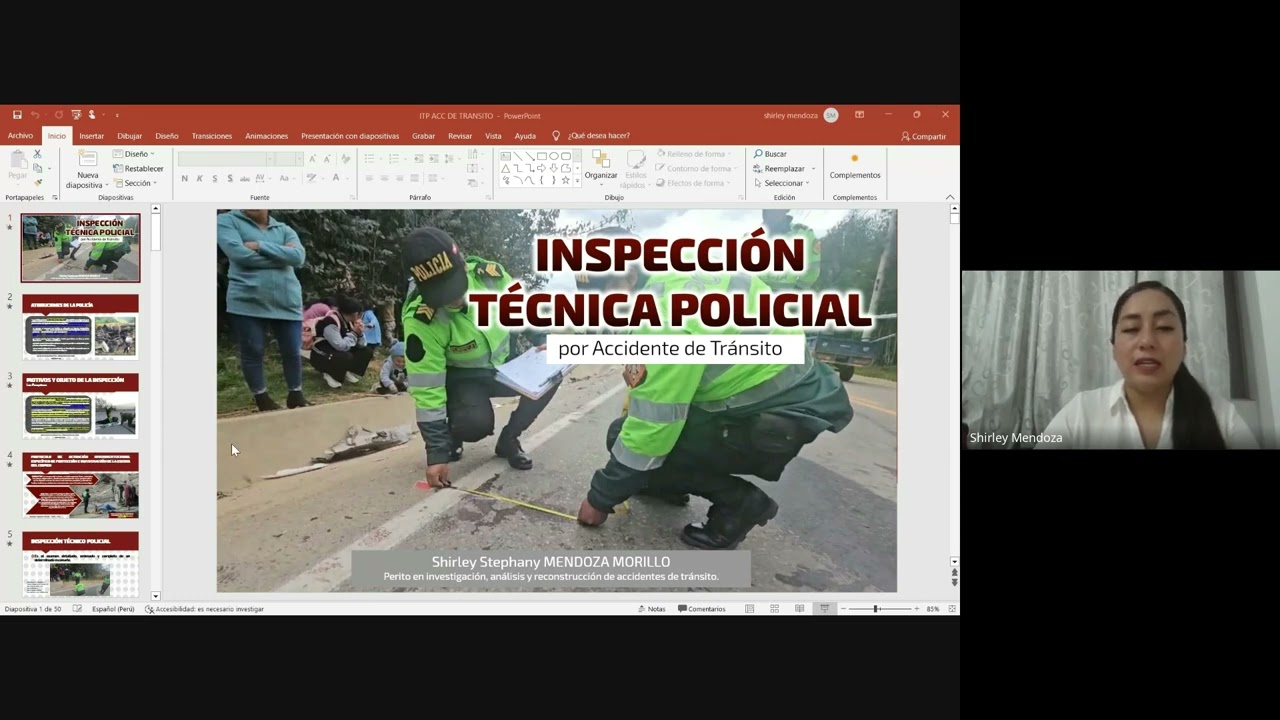Select slide 4 thumbnail in the panel
This screenshot has height=720, width=1280.
click(x=81, y=485)
